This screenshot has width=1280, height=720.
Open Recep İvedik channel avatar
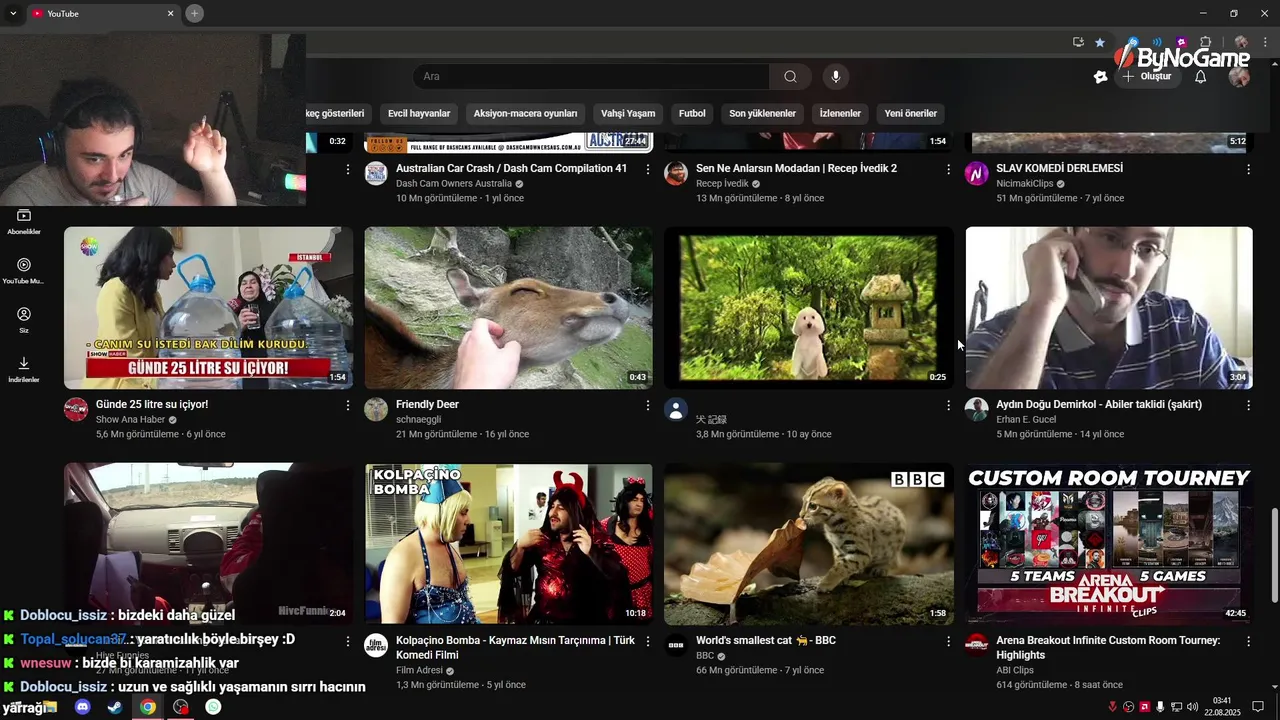tap(676, 173)
